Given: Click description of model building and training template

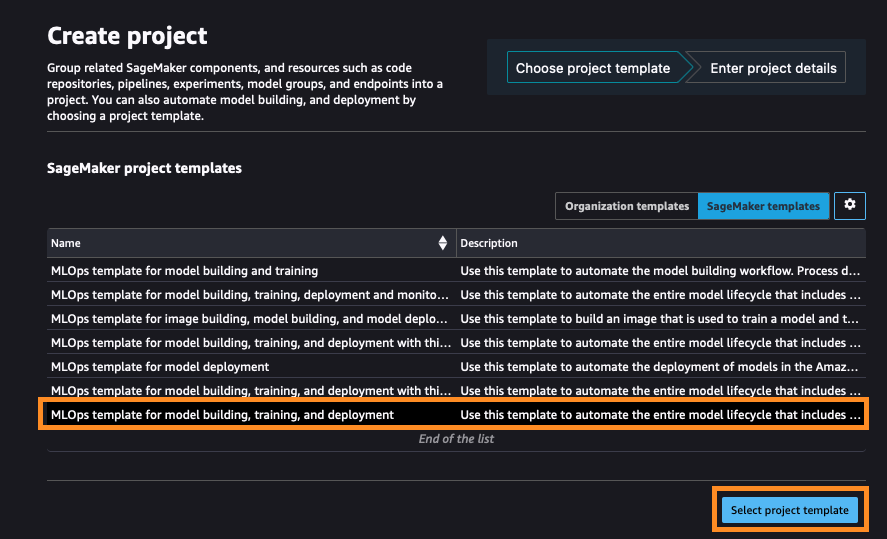Looking at the screenshot, I should pos(660,270).
